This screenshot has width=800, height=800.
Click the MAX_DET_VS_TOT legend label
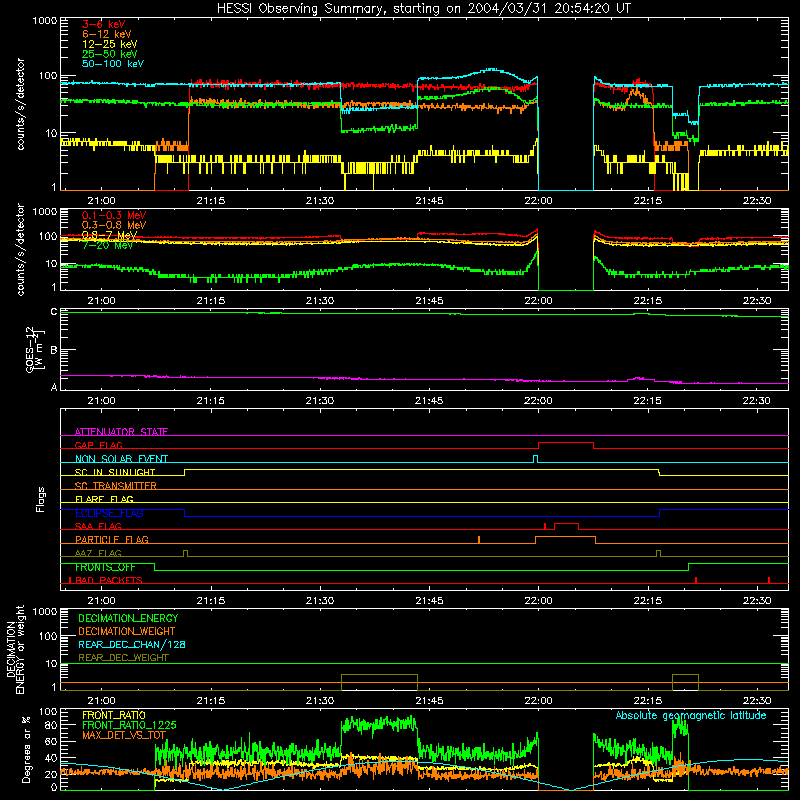(x=124, y=735)
